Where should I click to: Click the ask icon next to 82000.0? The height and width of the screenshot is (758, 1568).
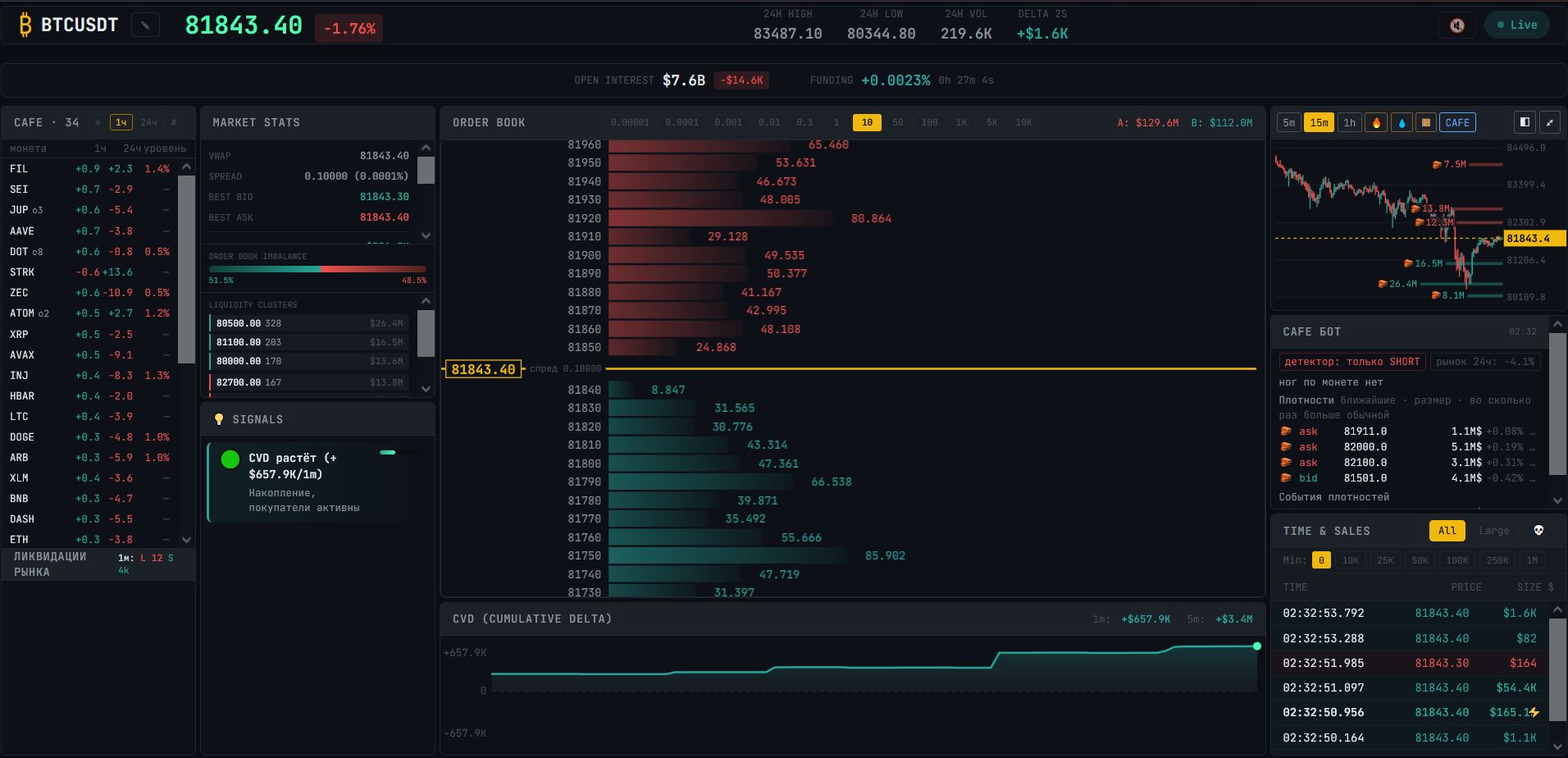1286,447
